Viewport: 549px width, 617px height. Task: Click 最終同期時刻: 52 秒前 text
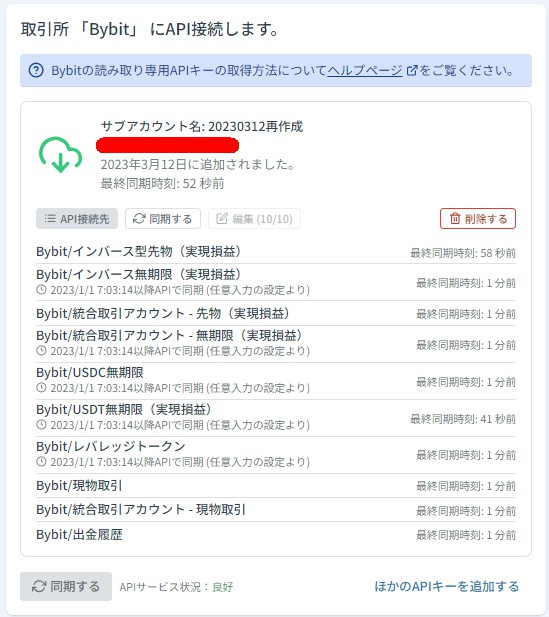pos(163,183)
